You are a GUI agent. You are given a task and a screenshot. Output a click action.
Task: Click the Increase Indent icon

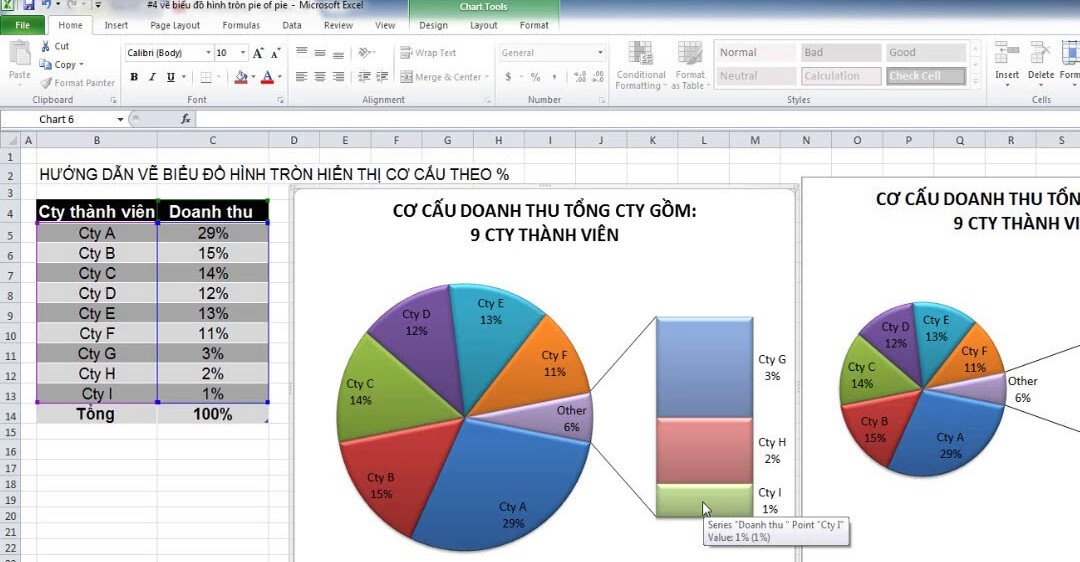(382, 76)
